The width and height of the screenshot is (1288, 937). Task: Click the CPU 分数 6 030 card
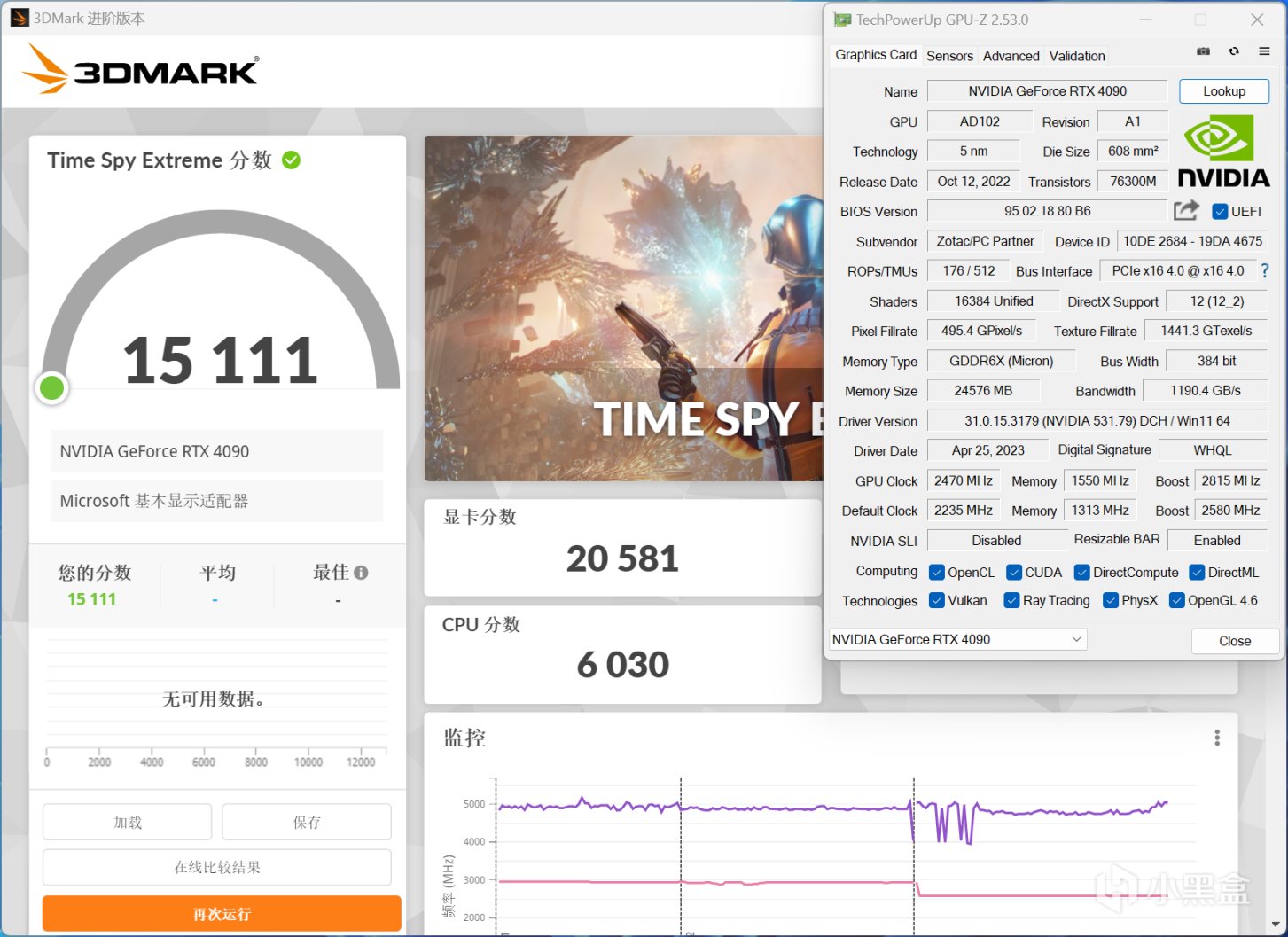[622, 654]
